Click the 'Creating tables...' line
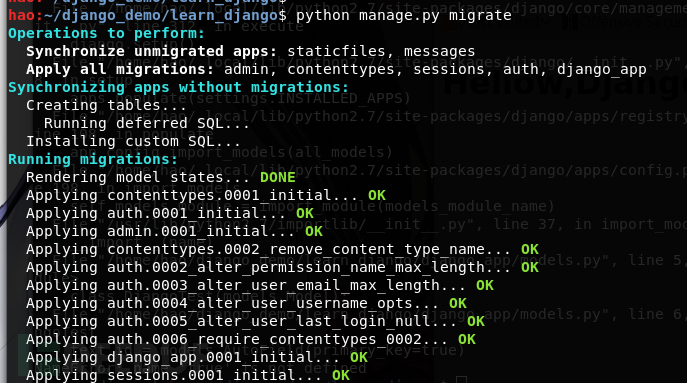The image size is (687, 383). point(106,105)
